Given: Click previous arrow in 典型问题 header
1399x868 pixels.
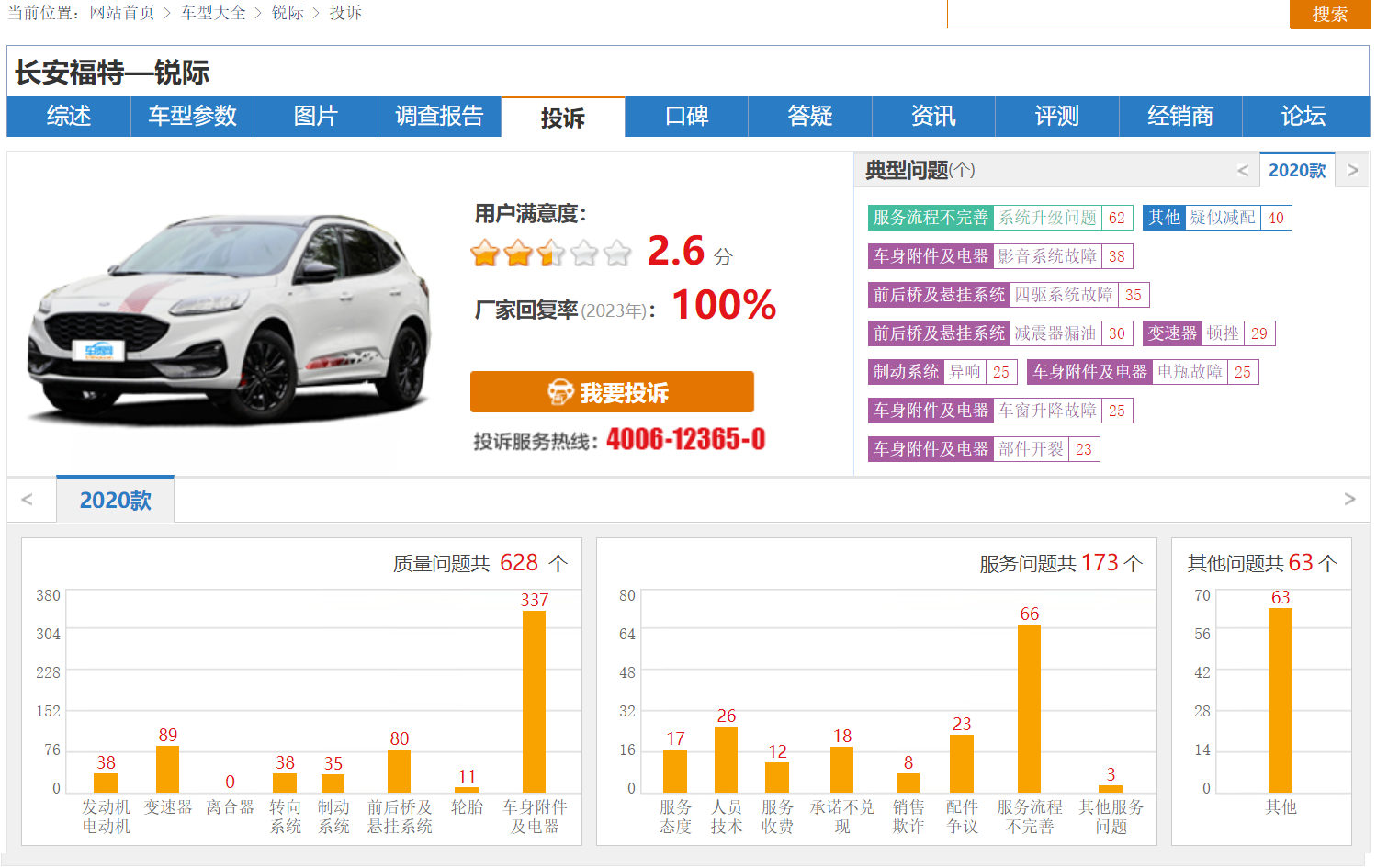Looking at the screenshot, I should point(1242,170).
